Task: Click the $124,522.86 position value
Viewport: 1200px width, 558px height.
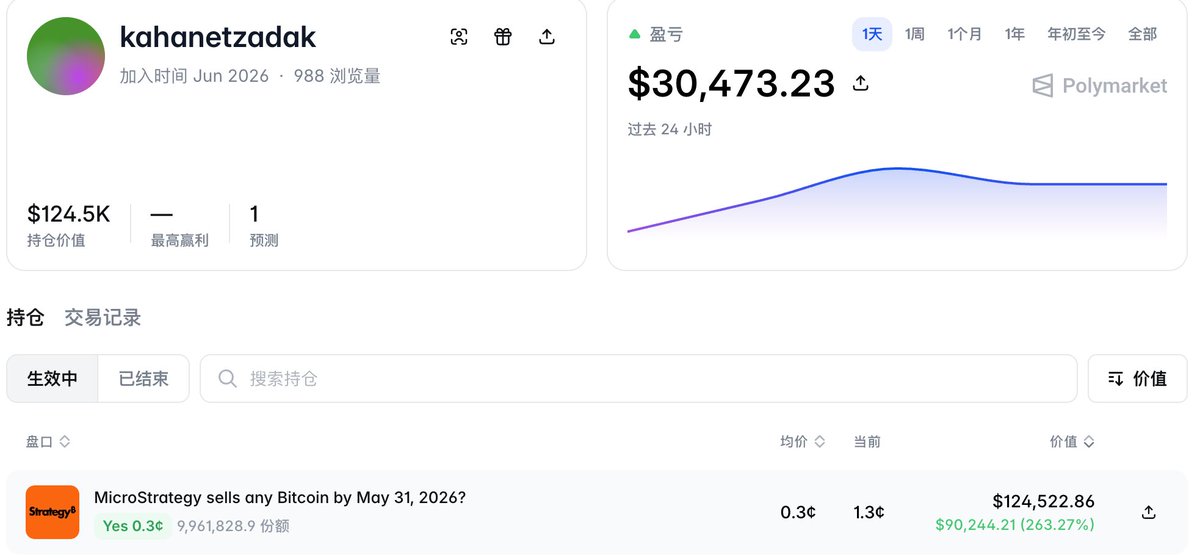Action: pyautogui.click(x=1043, y=501)
